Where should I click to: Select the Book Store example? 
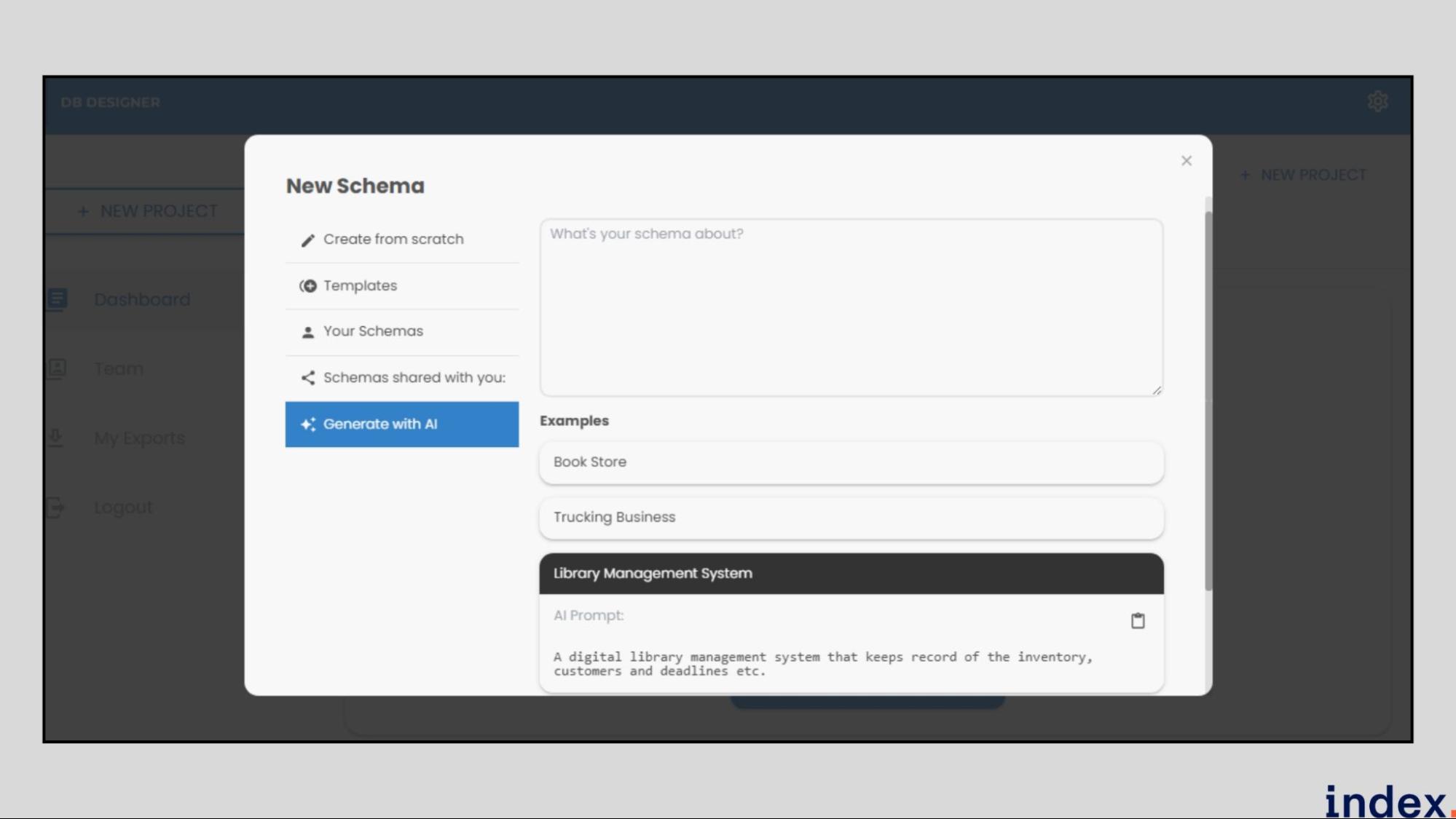(x=851, y=462)
